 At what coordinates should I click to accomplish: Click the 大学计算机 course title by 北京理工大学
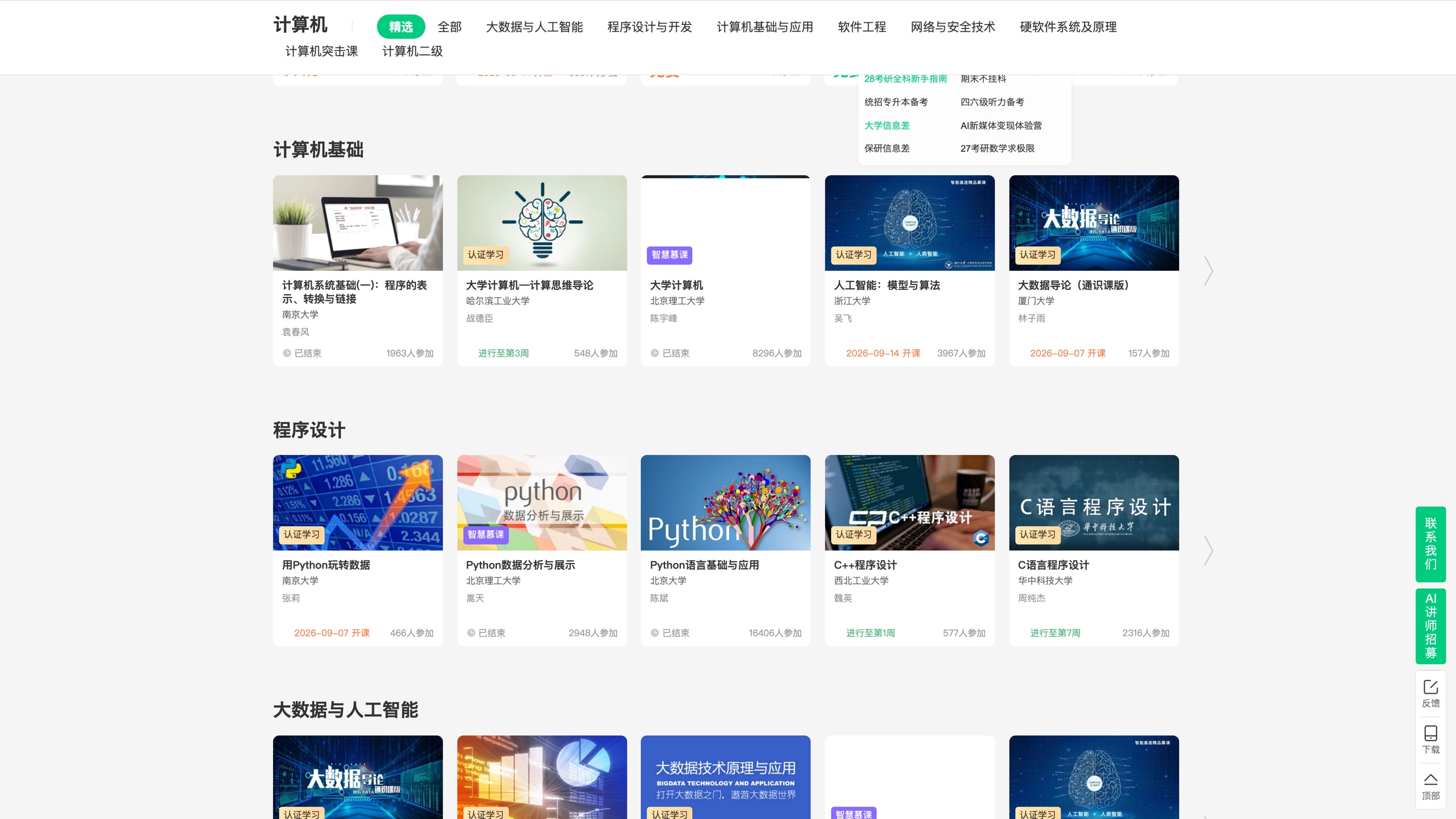[x=676, y=285]
